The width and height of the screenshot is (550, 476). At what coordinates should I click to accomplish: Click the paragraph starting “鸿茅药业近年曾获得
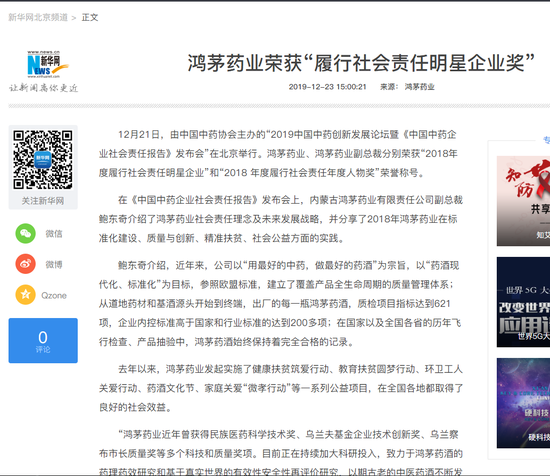click(x=281, y=452)
